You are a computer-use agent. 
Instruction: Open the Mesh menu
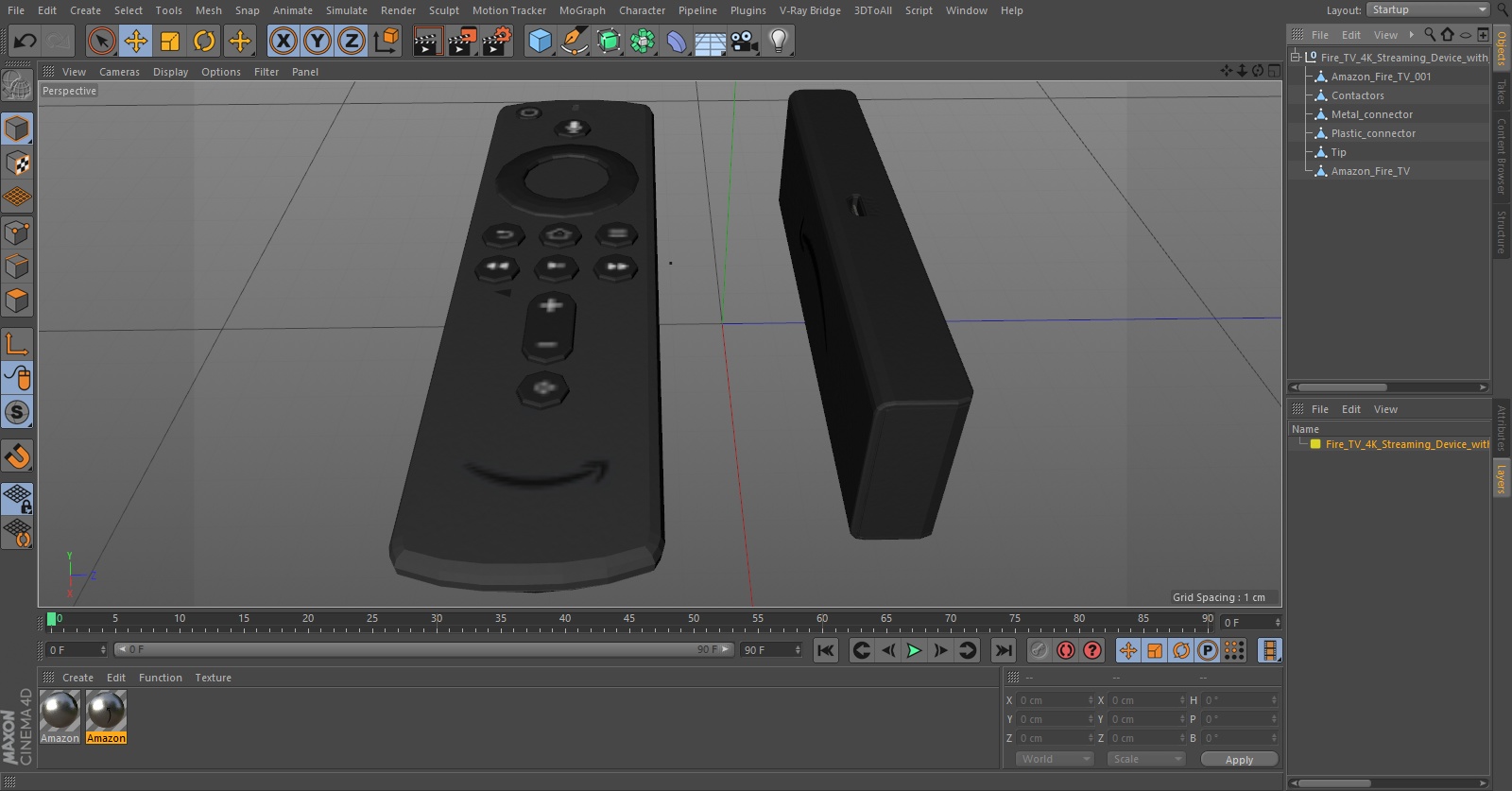(x=209, y=10)
